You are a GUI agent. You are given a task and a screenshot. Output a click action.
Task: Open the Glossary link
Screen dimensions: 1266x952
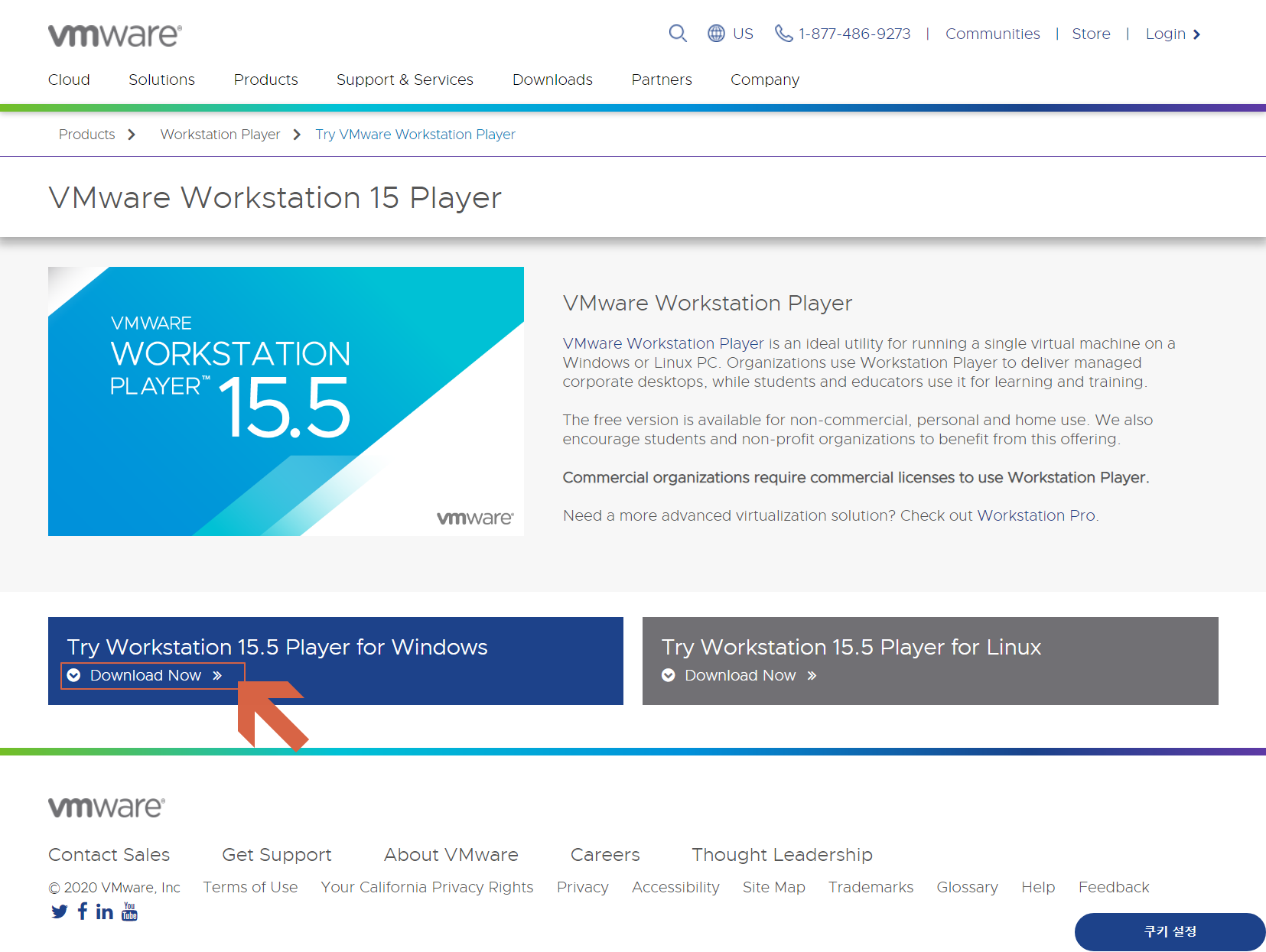coord(967,888)
